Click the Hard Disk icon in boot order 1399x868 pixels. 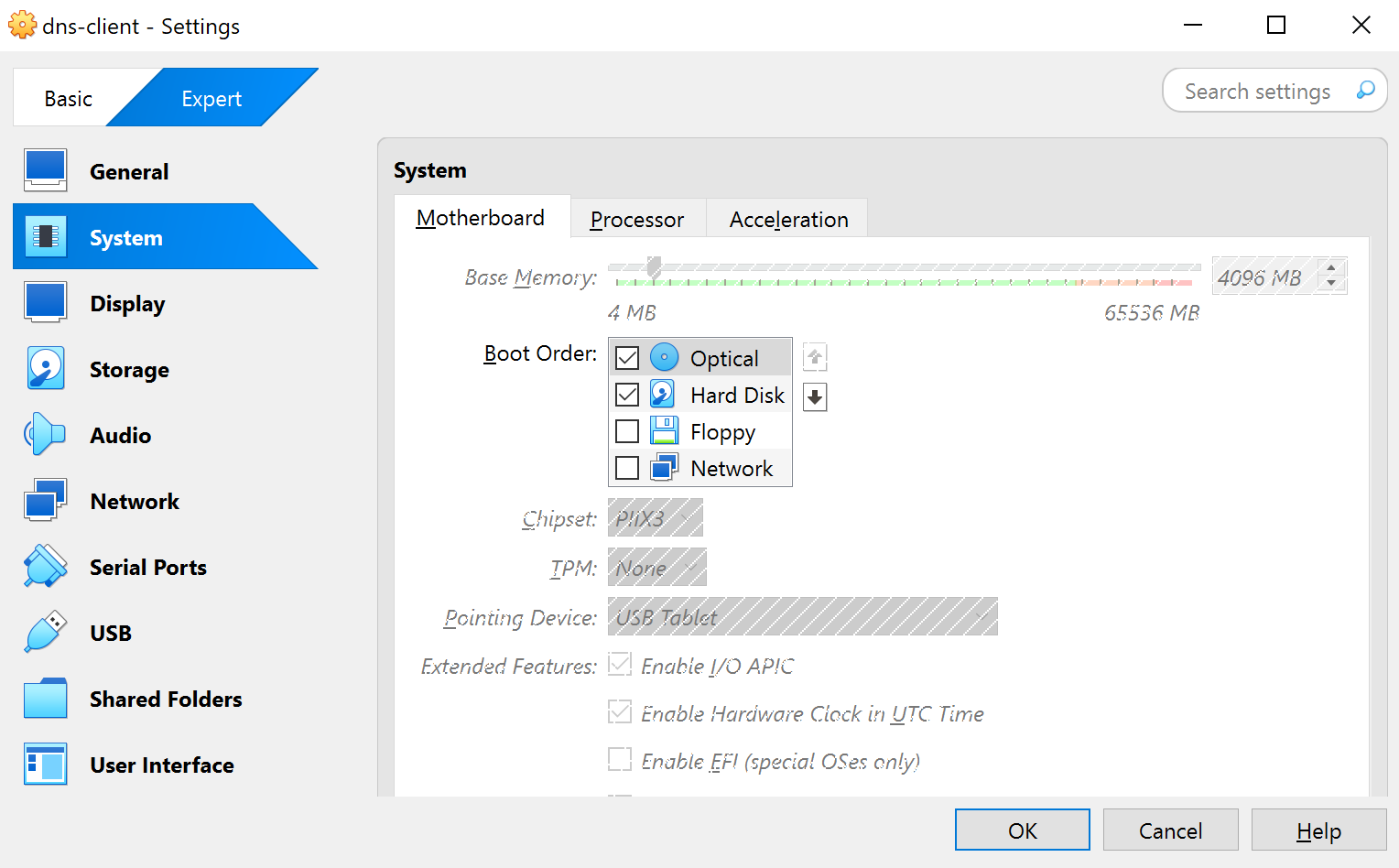point(664,395)
